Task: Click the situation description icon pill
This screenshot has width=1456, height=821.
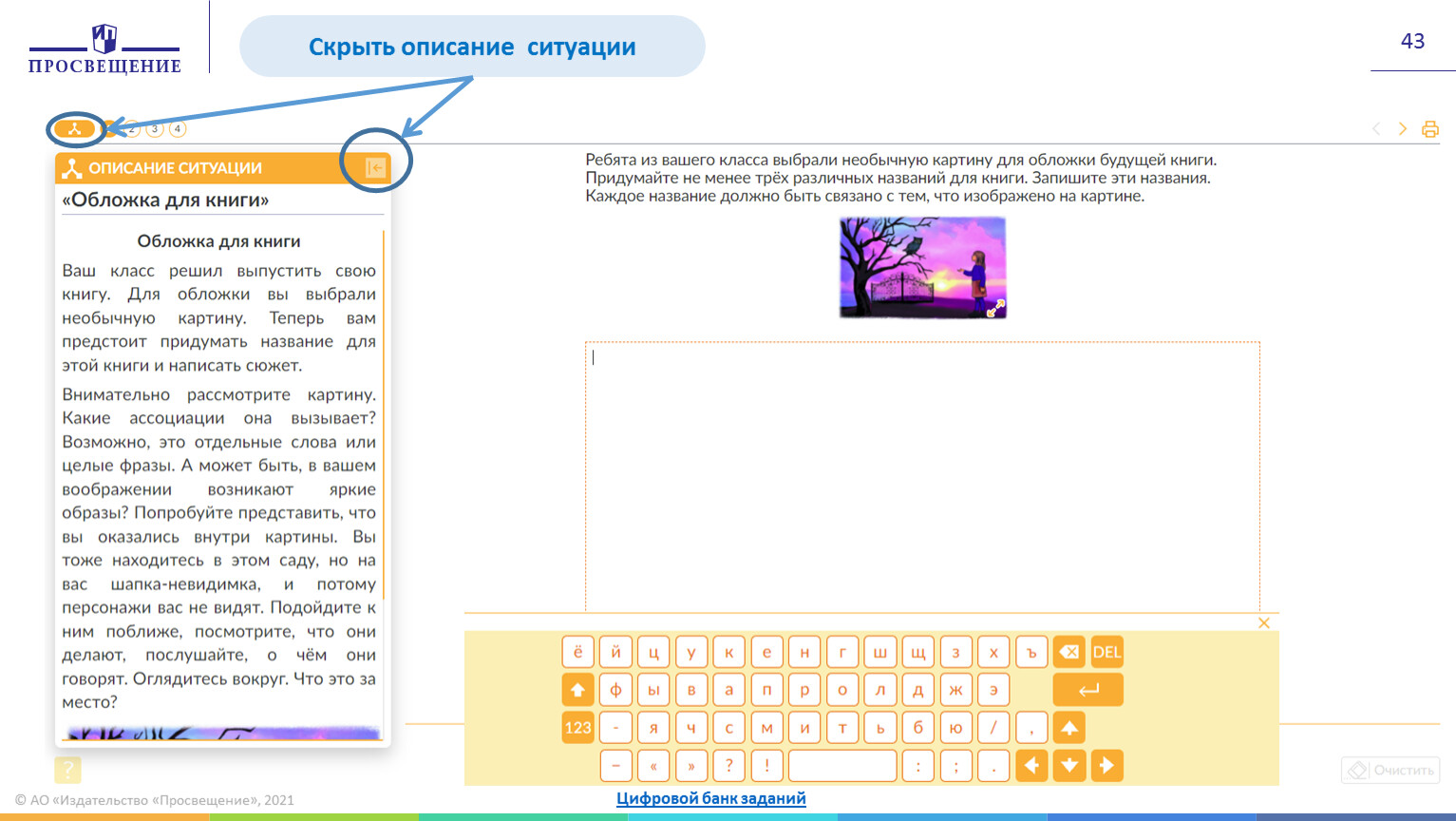Action: [x=74, y=129]
